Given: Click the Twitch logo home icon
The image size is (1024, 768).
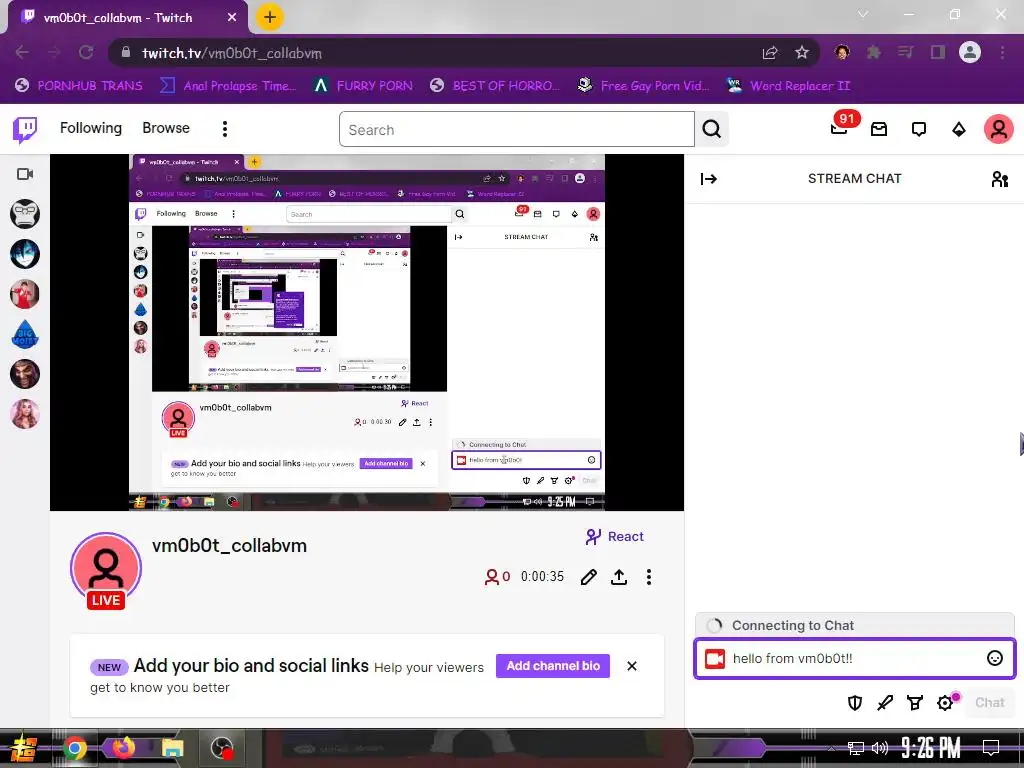Looking at the screenshot, I should tap(25, 129).
